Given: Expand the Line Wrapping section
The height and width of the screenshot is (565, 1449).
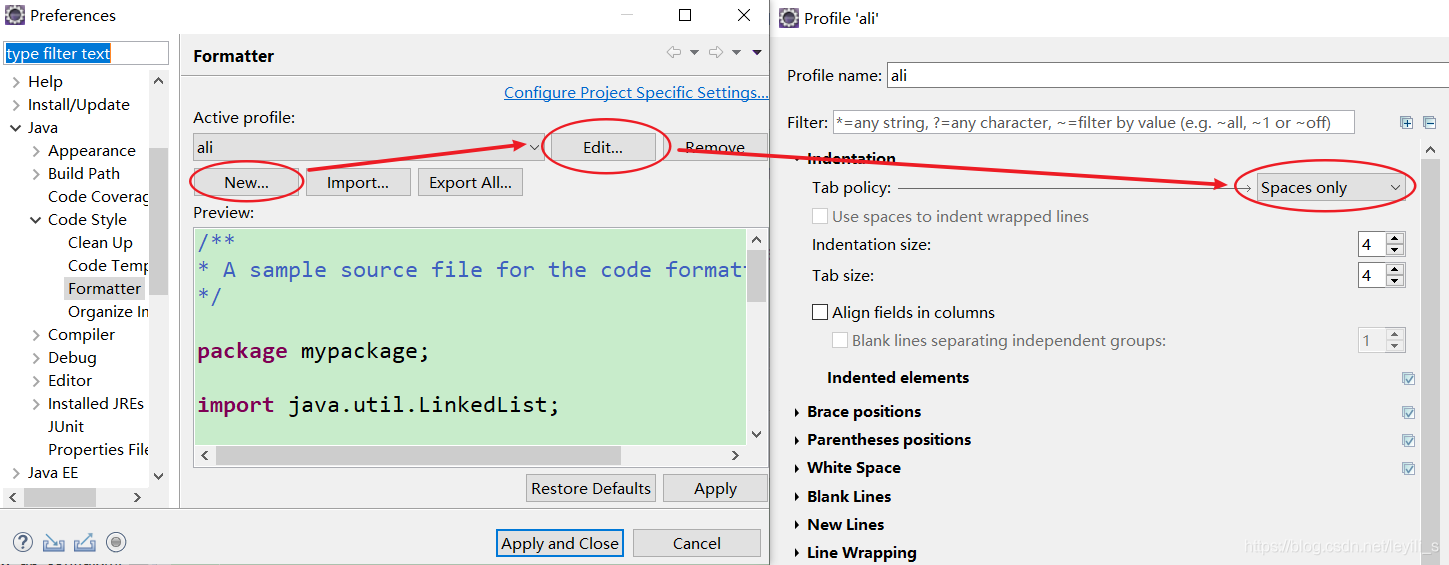Looking at the screenshot, I should click(x=797, y=553).
